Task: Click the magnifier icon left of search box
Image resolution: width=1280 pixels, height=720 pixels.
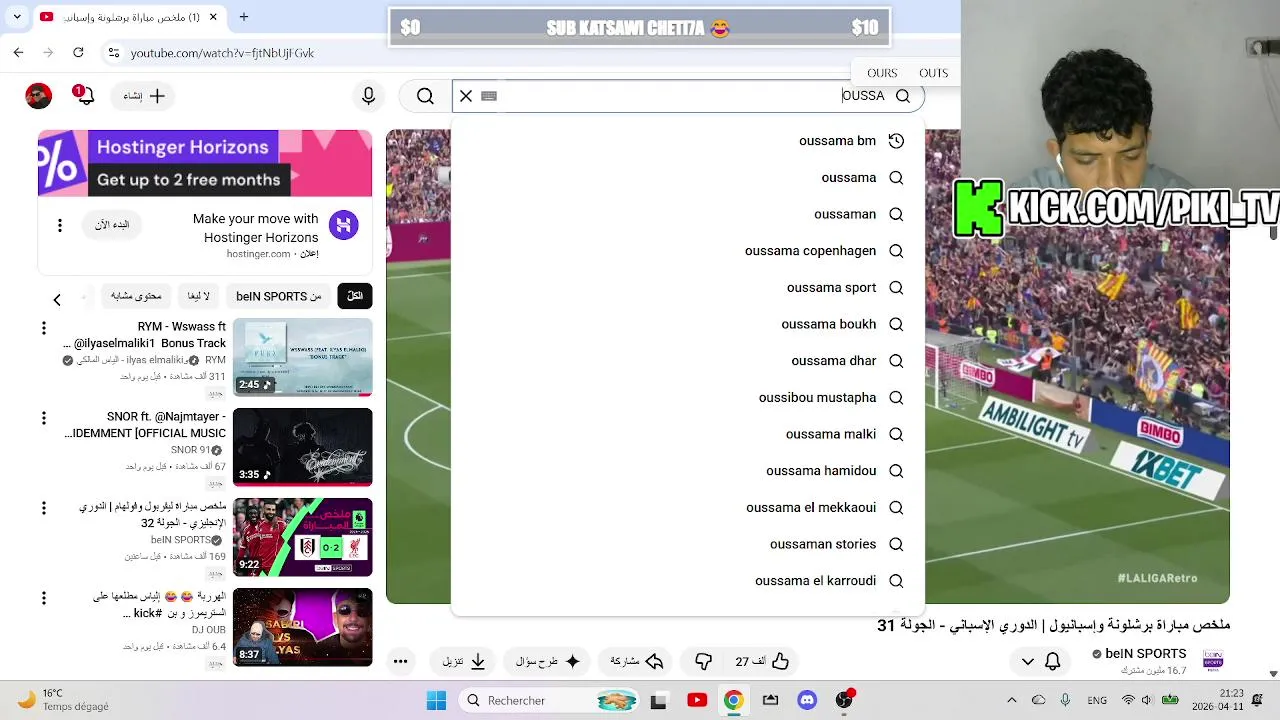Action: [425, 96]
